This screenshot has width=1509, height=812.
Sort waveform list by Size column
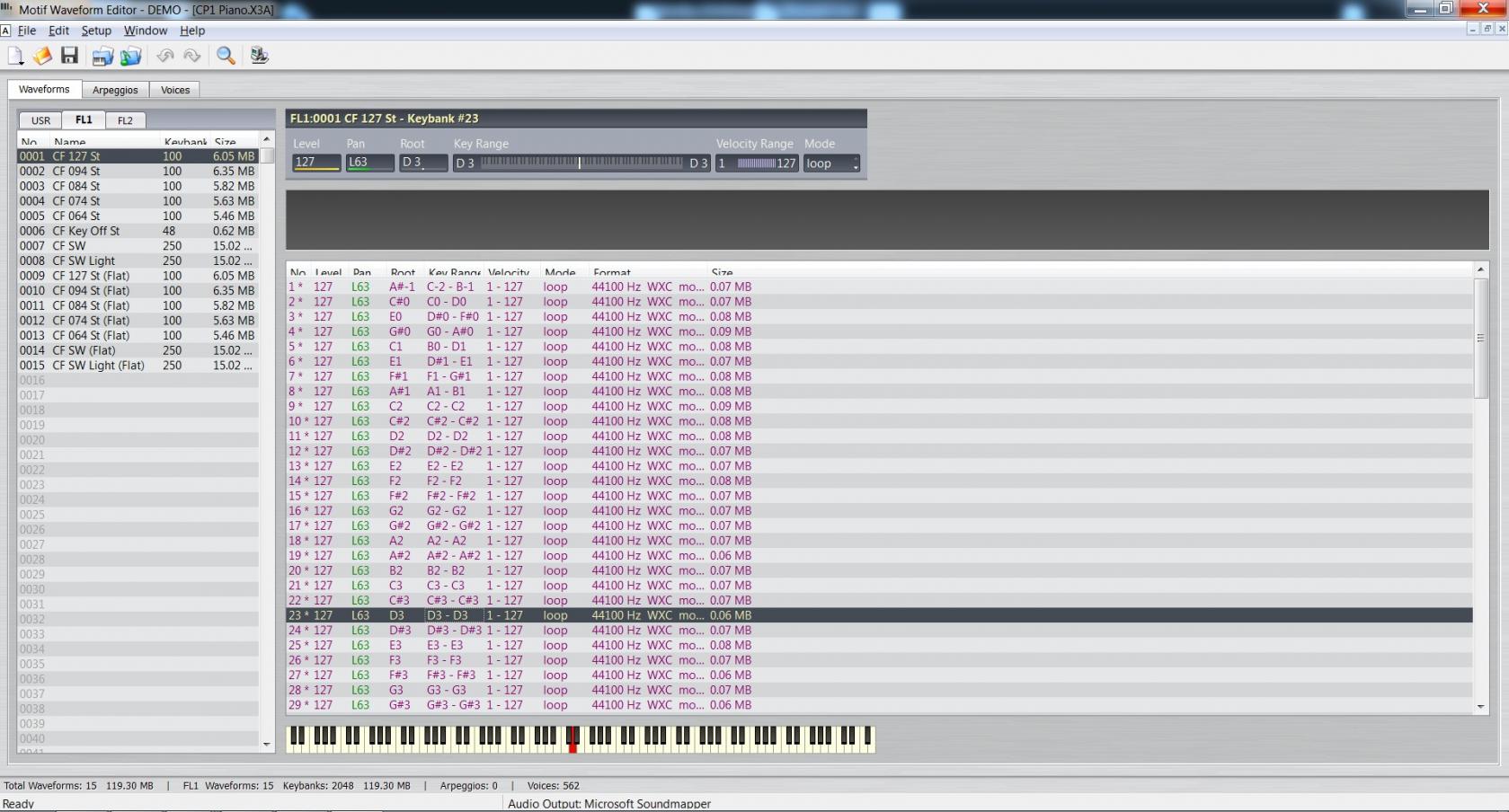[234, 141]
